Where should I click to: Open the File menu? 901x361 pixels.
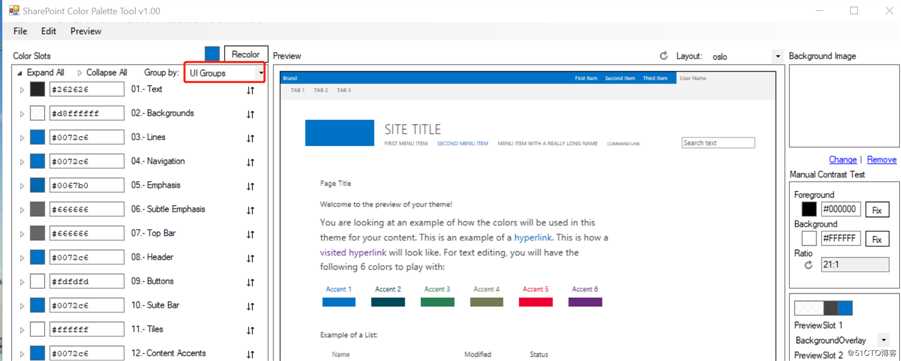coord(20,31)
